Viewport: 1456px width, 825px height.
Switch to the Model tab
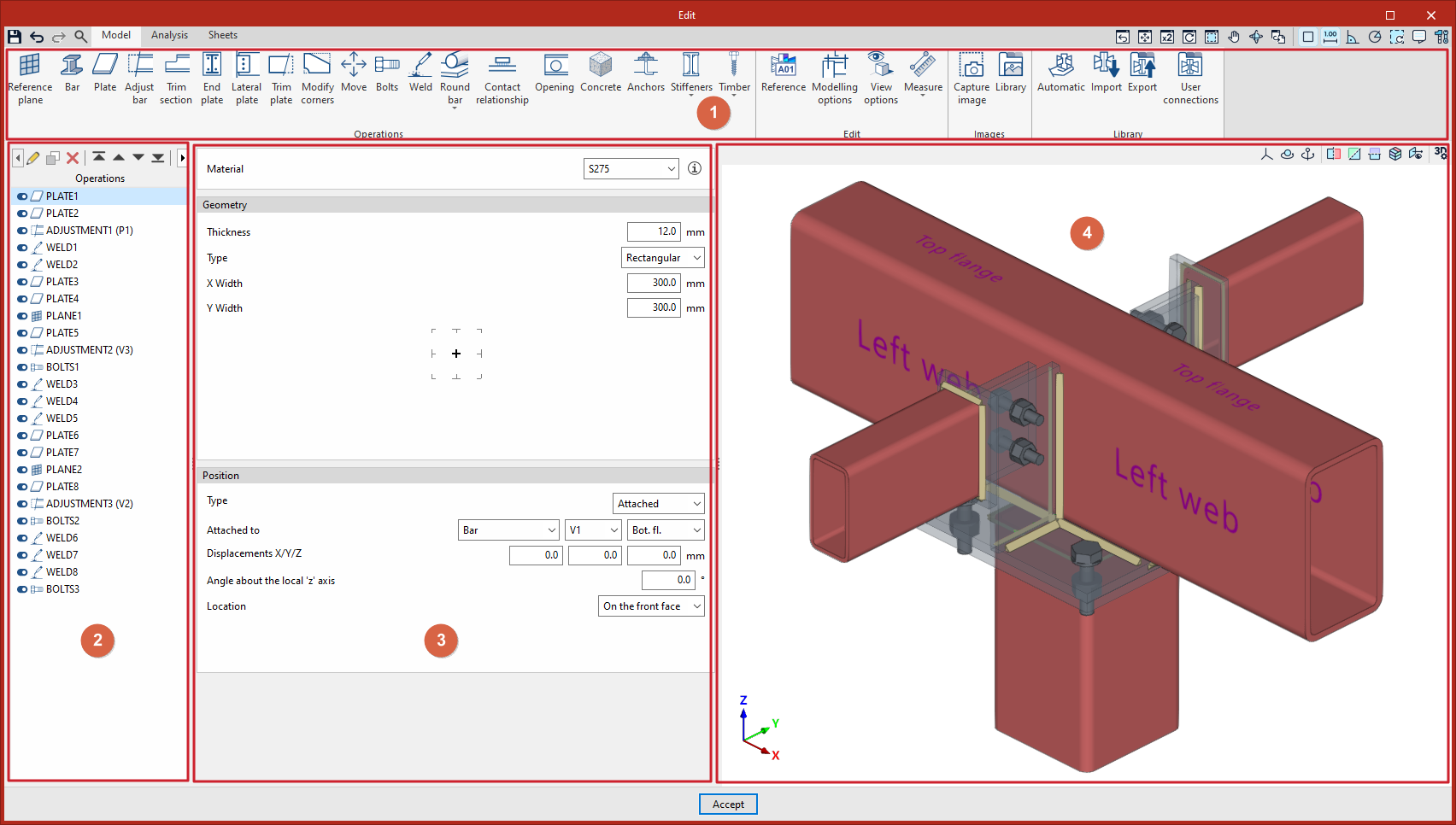[x=116, y=35]
